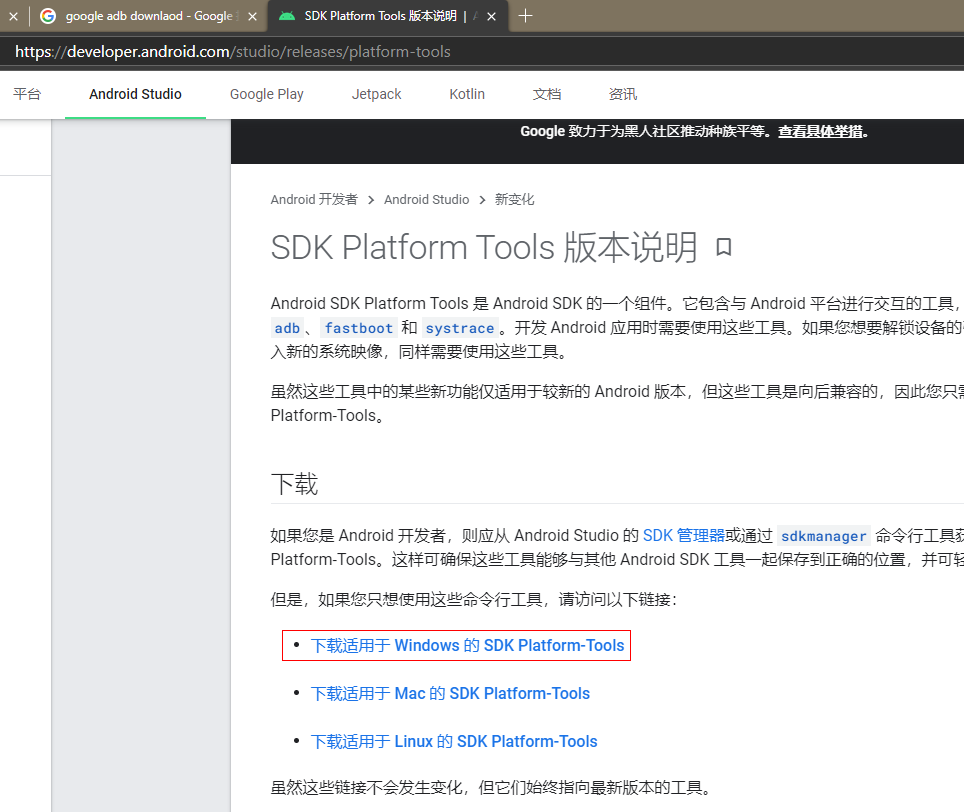Download SDK Platform-Tools for Mac
The image size is (964, 812).
(450, 694)
